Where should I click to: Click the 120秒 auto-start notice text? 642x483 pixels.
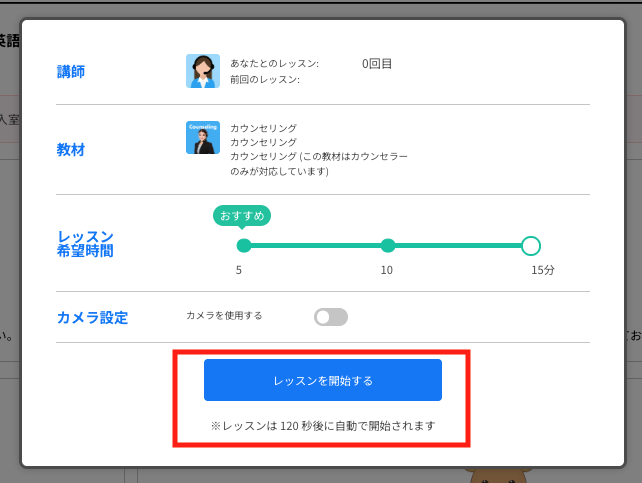click(323, 425)
